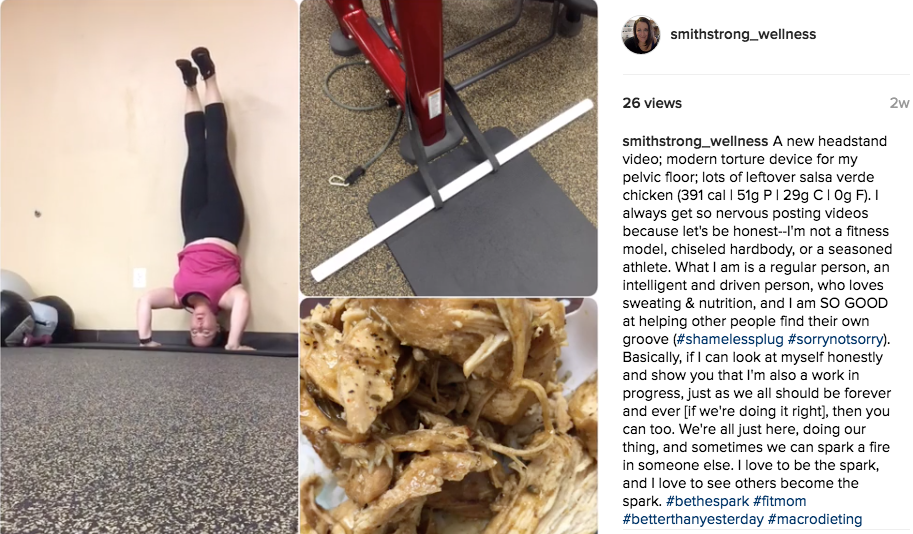Screen dimensions: 913x534
Task: Open the #fitmom hashtag
Action: [780, 501]
